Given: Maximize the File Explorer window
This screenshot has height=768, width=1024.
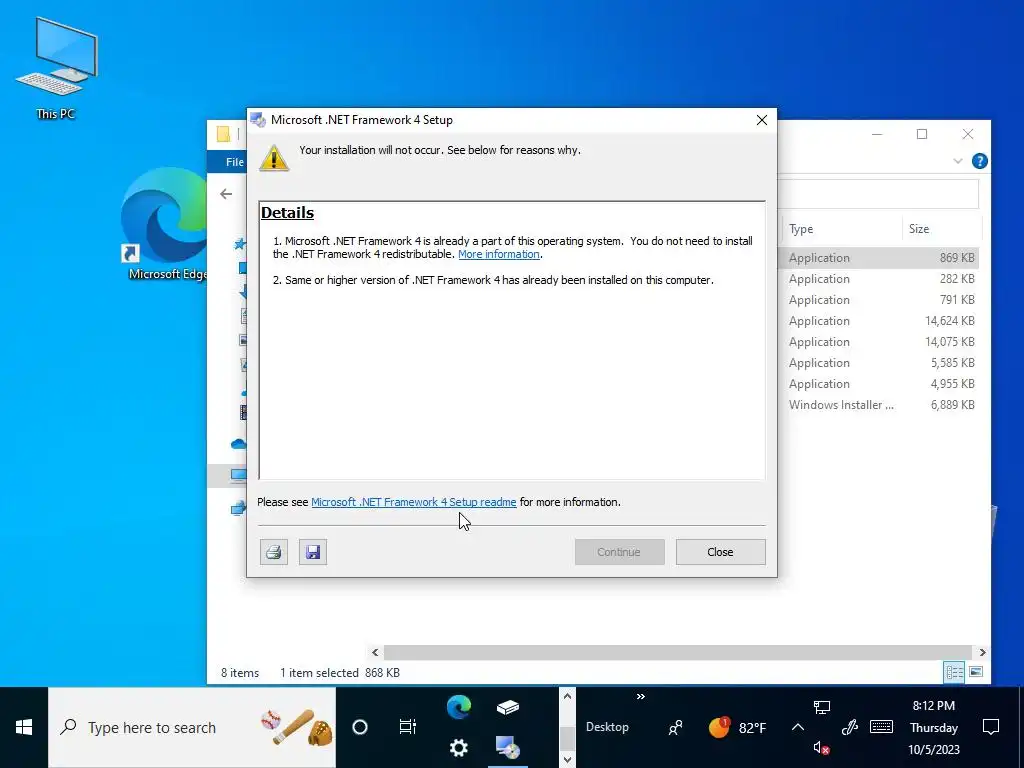Looking at the screenshot, I should point(922,134).
